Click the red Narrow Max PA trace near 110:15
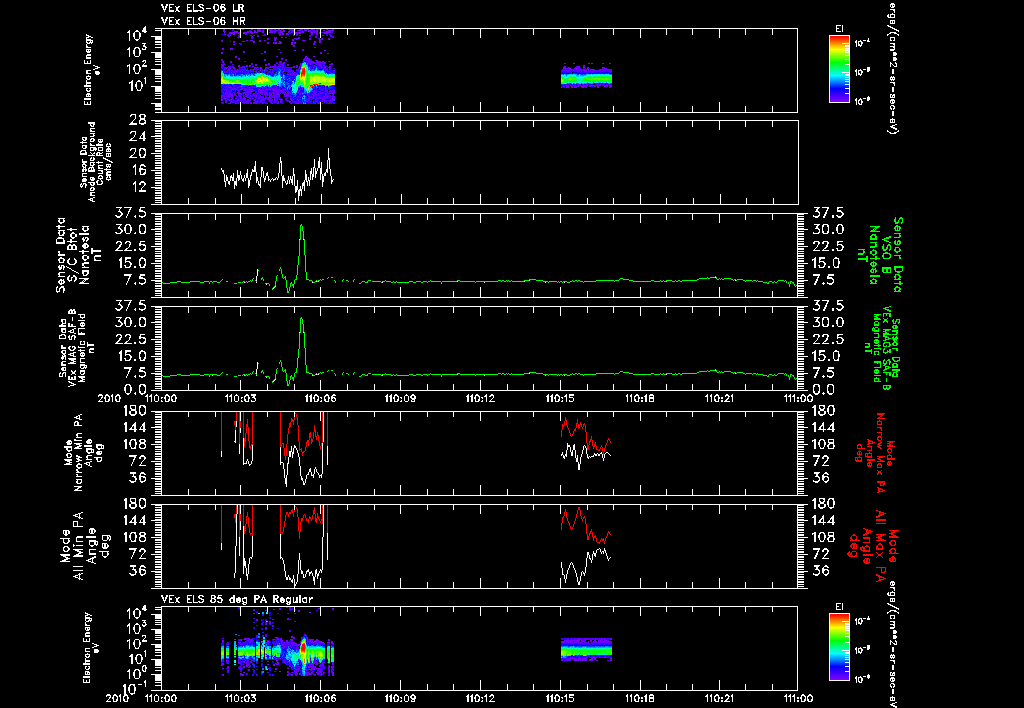This screenshot has width=1024, height=708. [x=586, y=436]
